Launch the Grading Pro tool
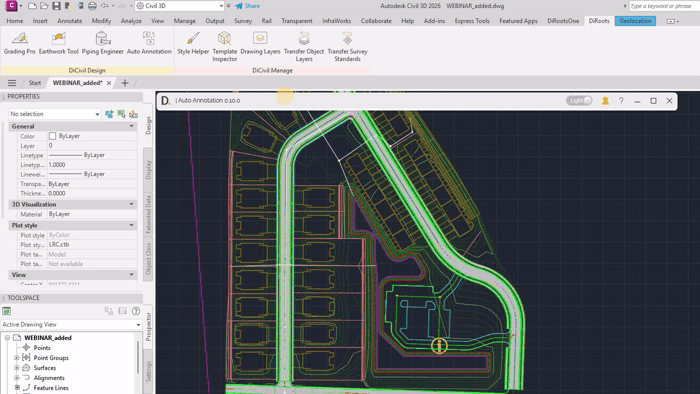 coord(20,43)
